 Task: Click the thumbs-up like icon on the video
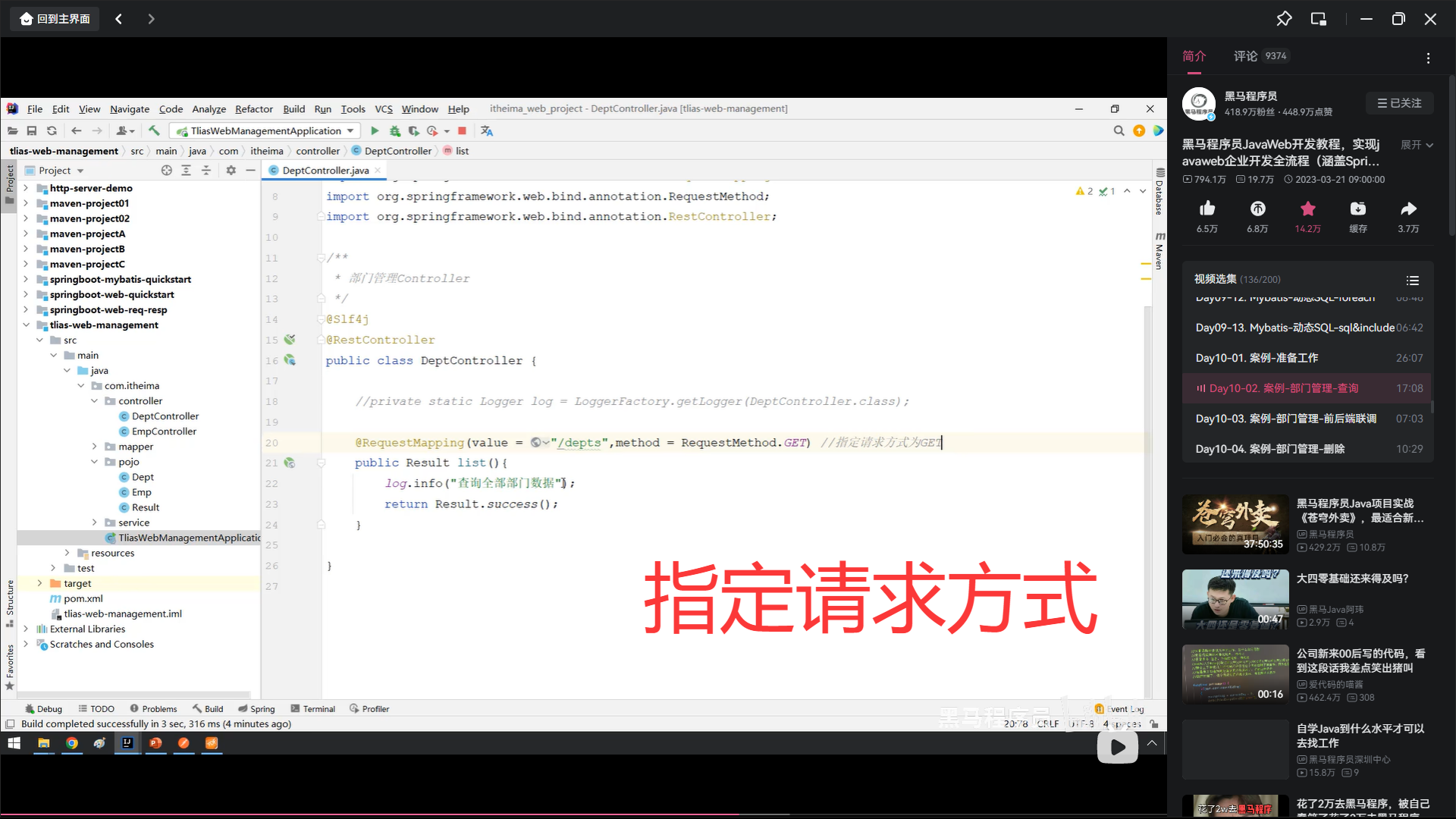1207,209
